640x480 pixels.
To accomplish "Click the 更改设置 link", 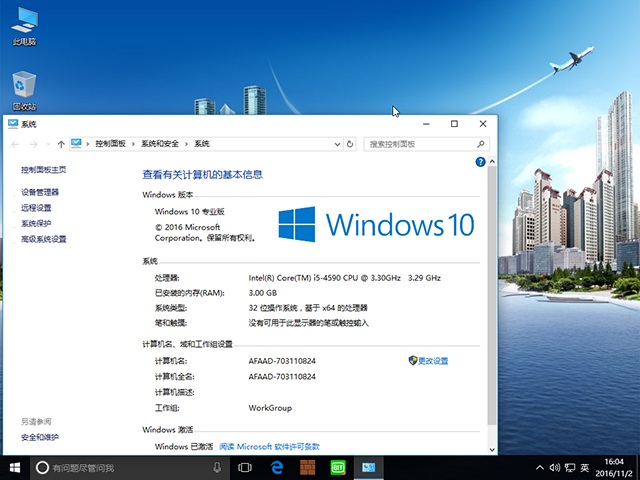I will pos(432,360).
